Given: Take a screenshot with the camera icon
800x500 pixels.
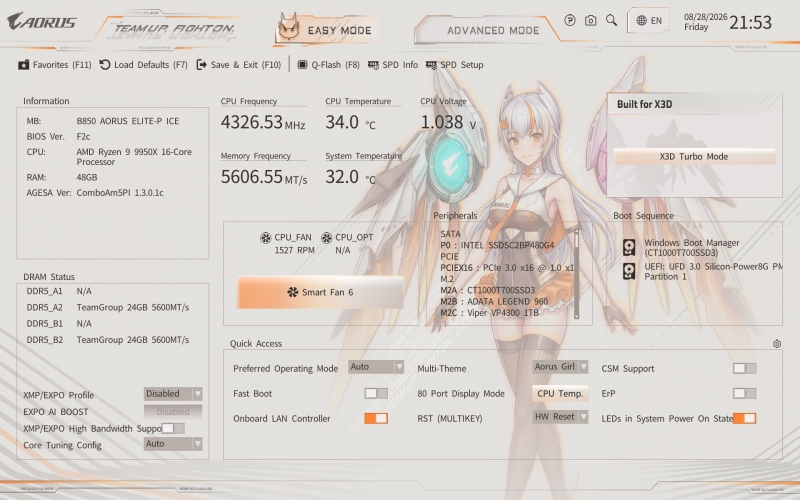Looking at the screenshot, I should point(590,20).
